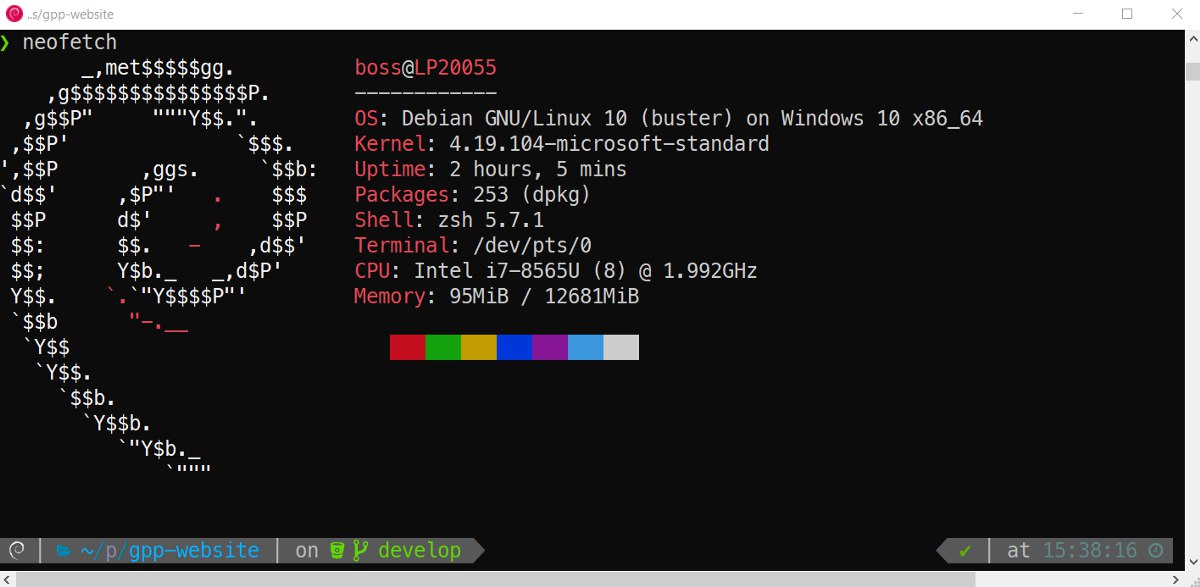Click the Shell value 'zsh 5.7.1'
1200x587 pixels.
pos(491,220)
